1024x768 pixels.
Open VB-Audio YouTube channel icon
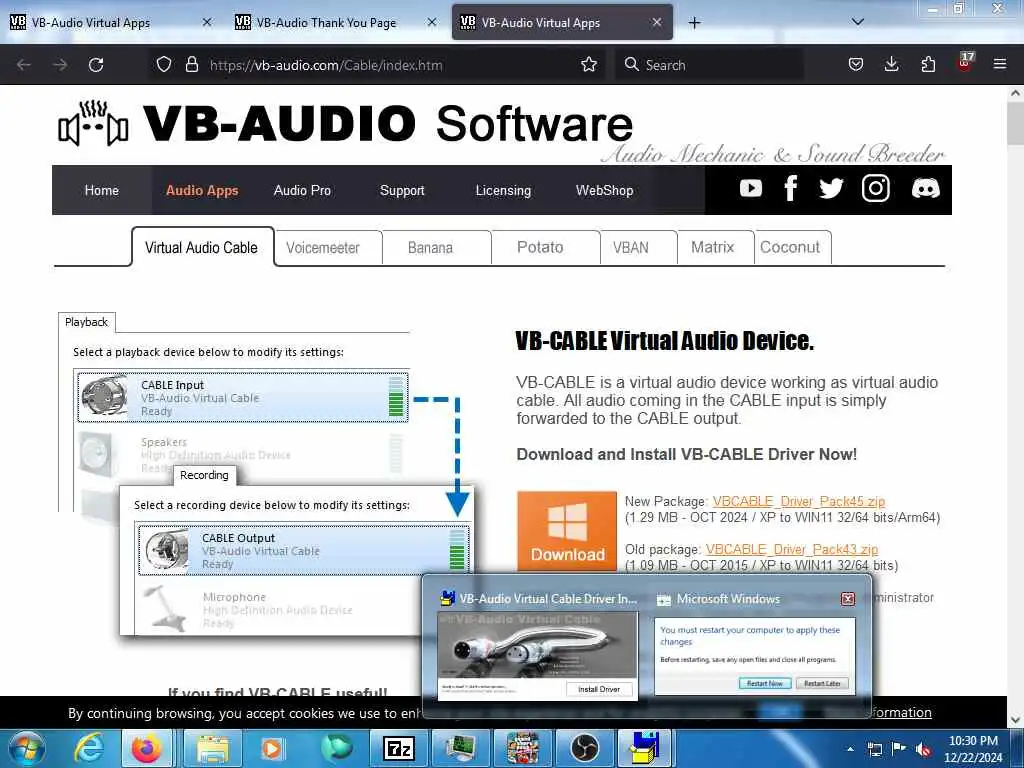(x=750, y=189)
